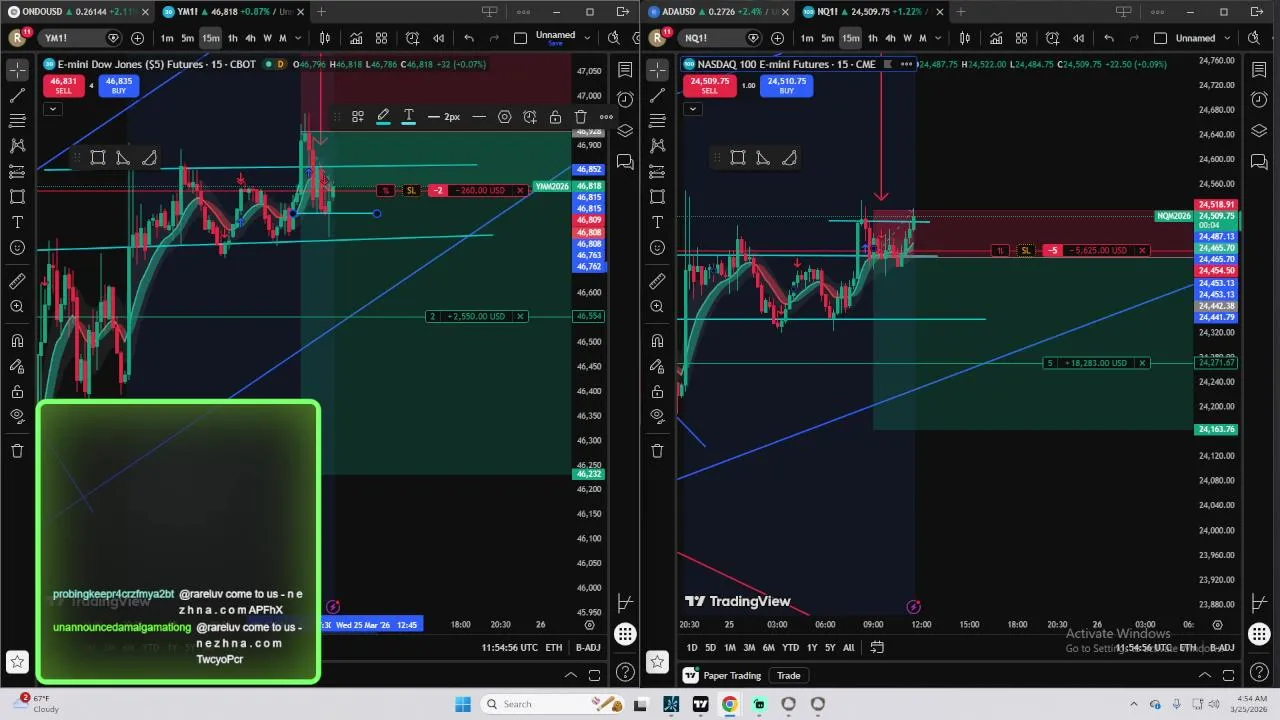Toggle magnet mode in NQ1! left sidebar
This screenshot has width=1280, height=720.
point(657,341)
